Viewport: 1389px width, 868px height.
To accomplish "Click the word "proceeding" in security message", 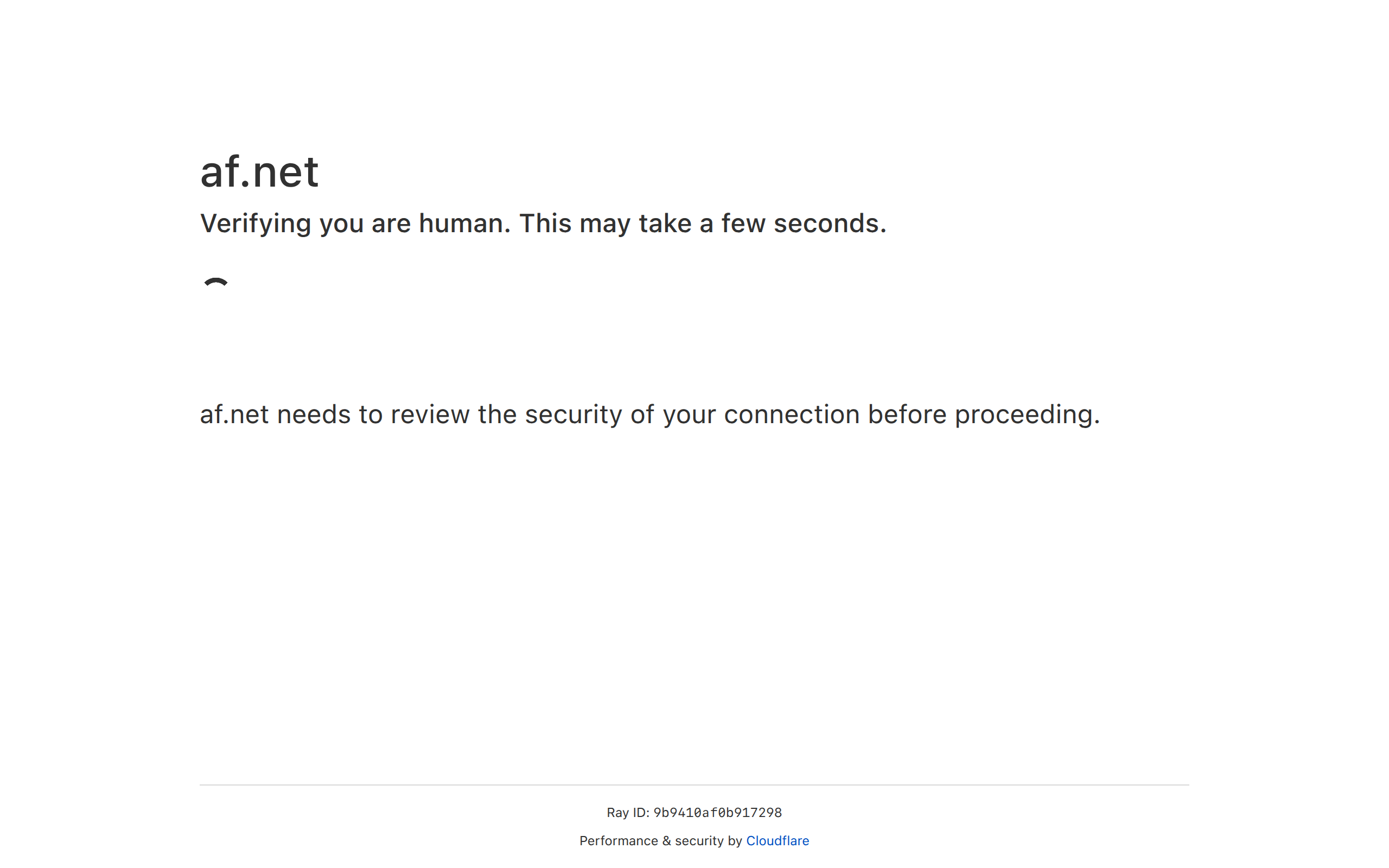I will (1026, 414).
